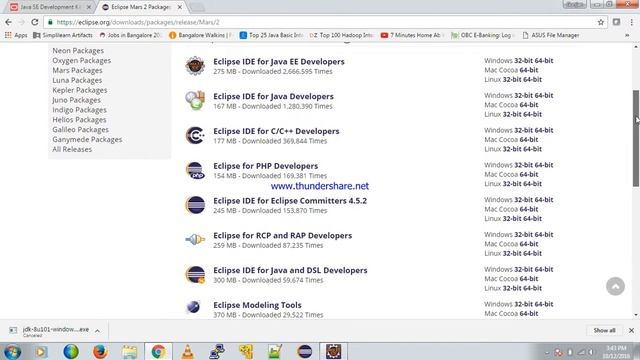The width and height of the screenshot is (640, 360).
Task: Open the Chrome menu (three dots)
Action: point(631,22)
